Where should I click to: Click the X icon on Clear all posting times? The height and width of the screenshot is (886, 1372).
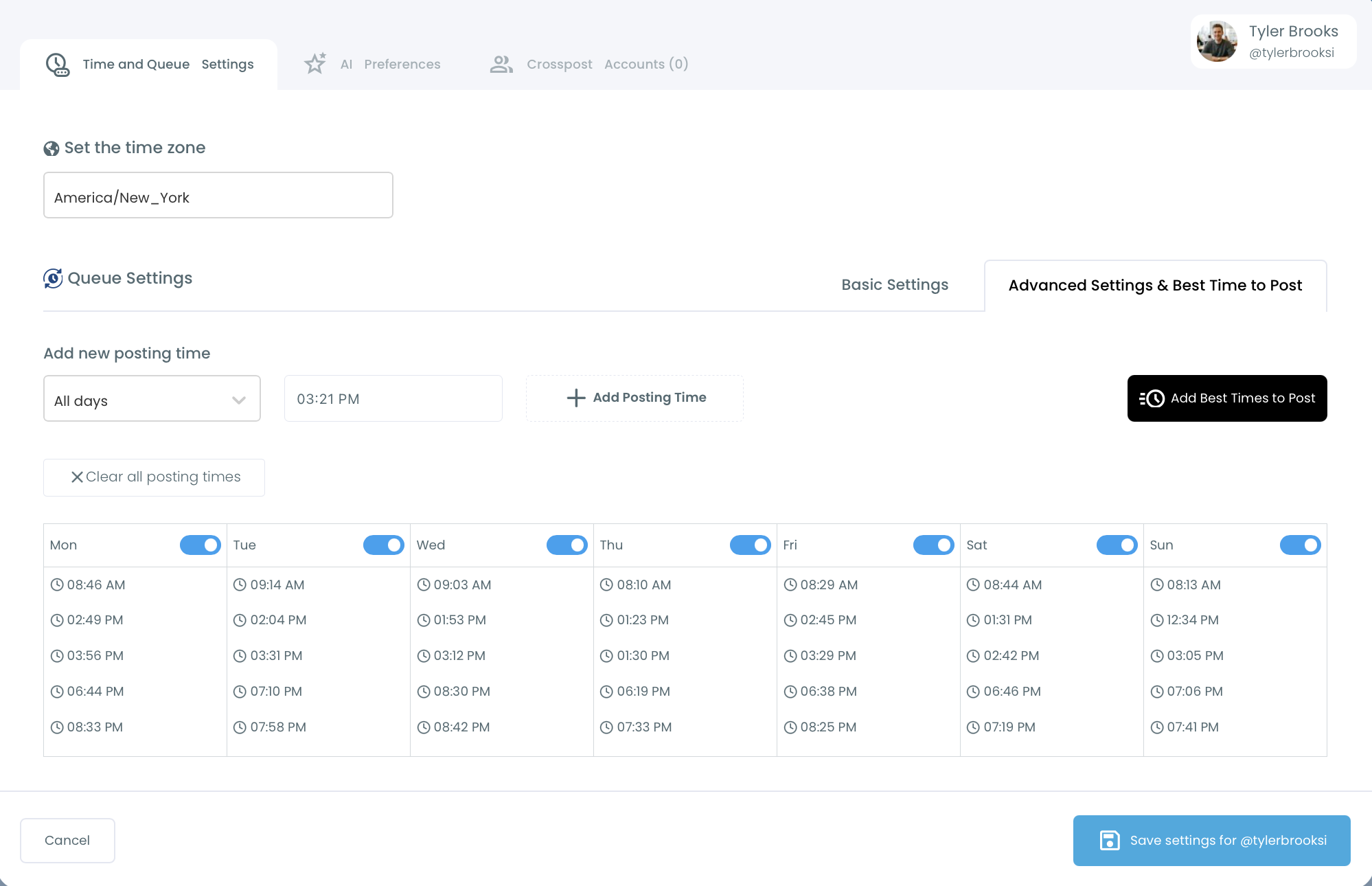click(x=77, y=477)
